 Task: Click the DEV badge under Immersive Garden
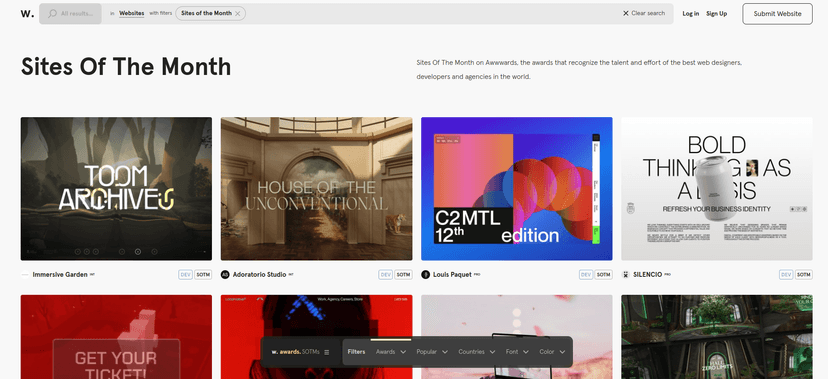pyautogui.click(x=185, y=274)
